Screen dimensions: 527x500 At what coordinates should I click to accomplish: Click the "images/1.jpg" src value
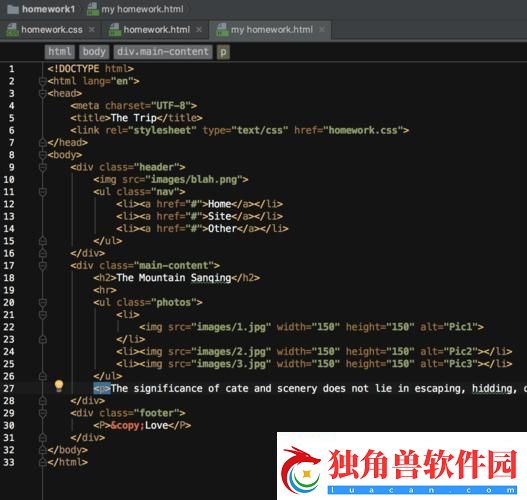[x=231, y=327]
